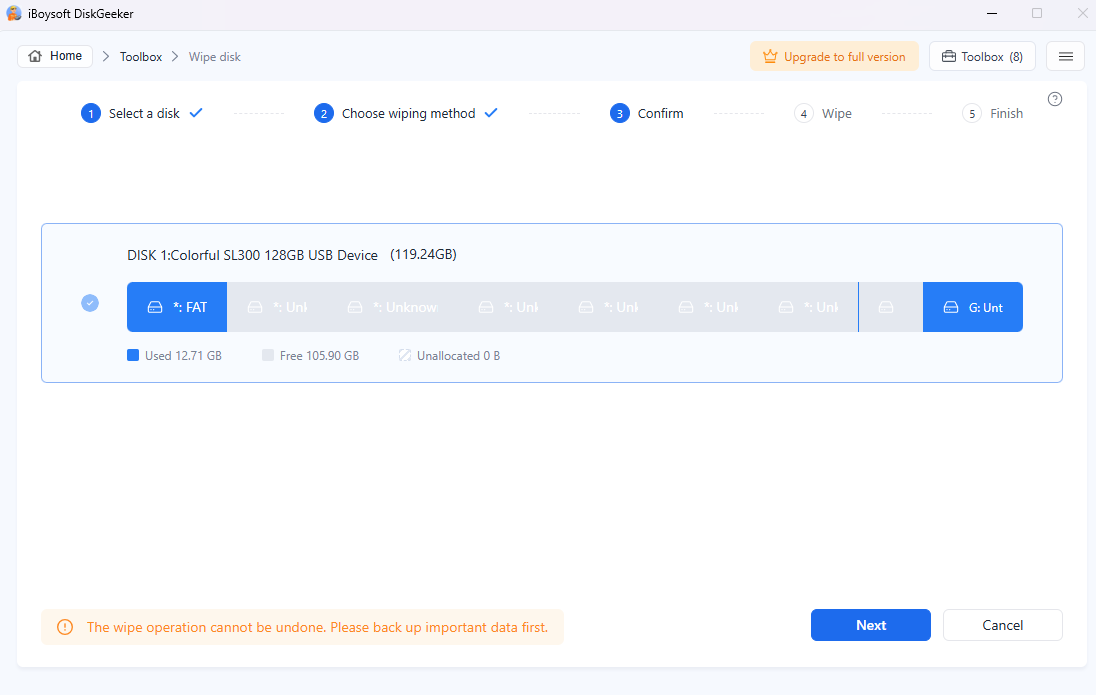
Task: Click the orange warning exclamation icon
Action: tap(65, 627)
